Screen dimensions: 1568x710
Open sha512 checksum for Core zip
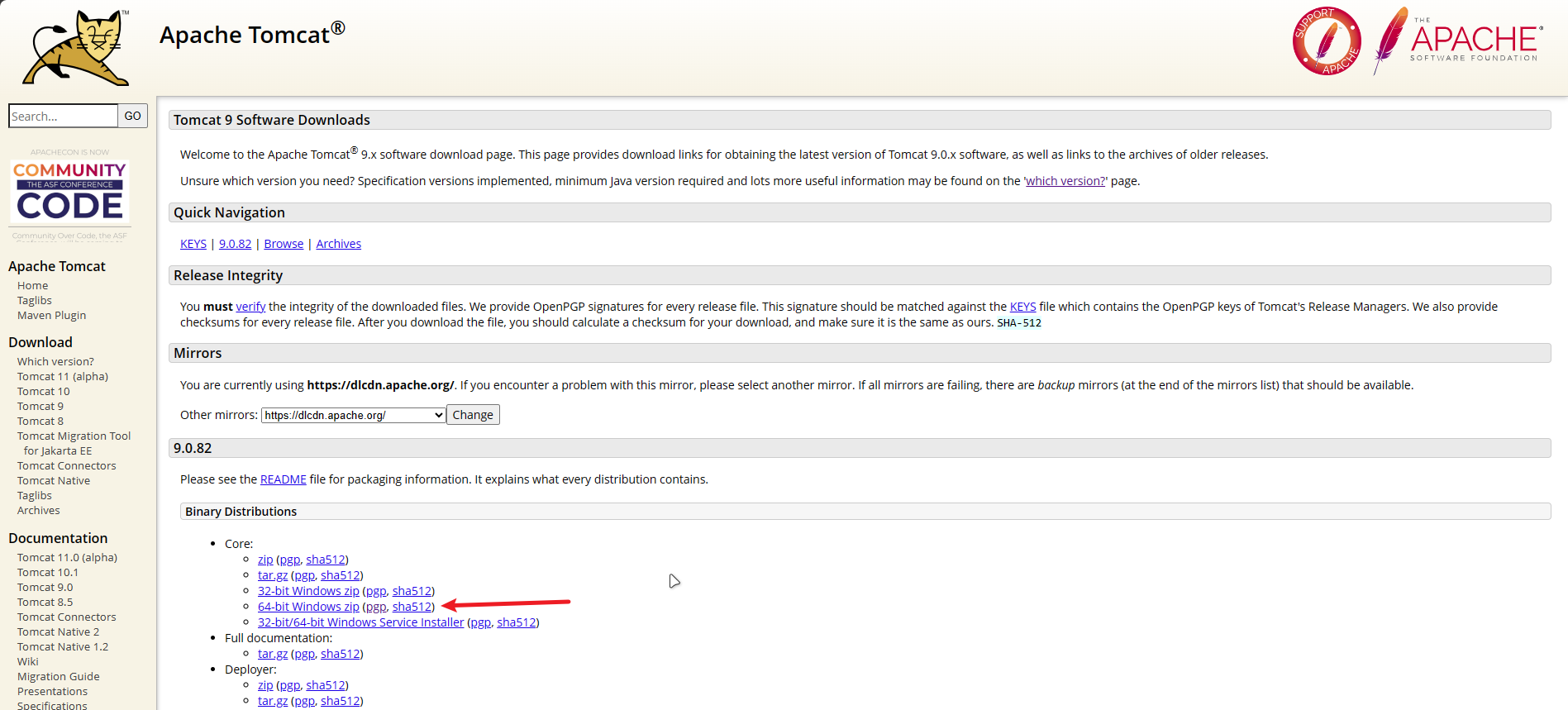pos(326,560)
